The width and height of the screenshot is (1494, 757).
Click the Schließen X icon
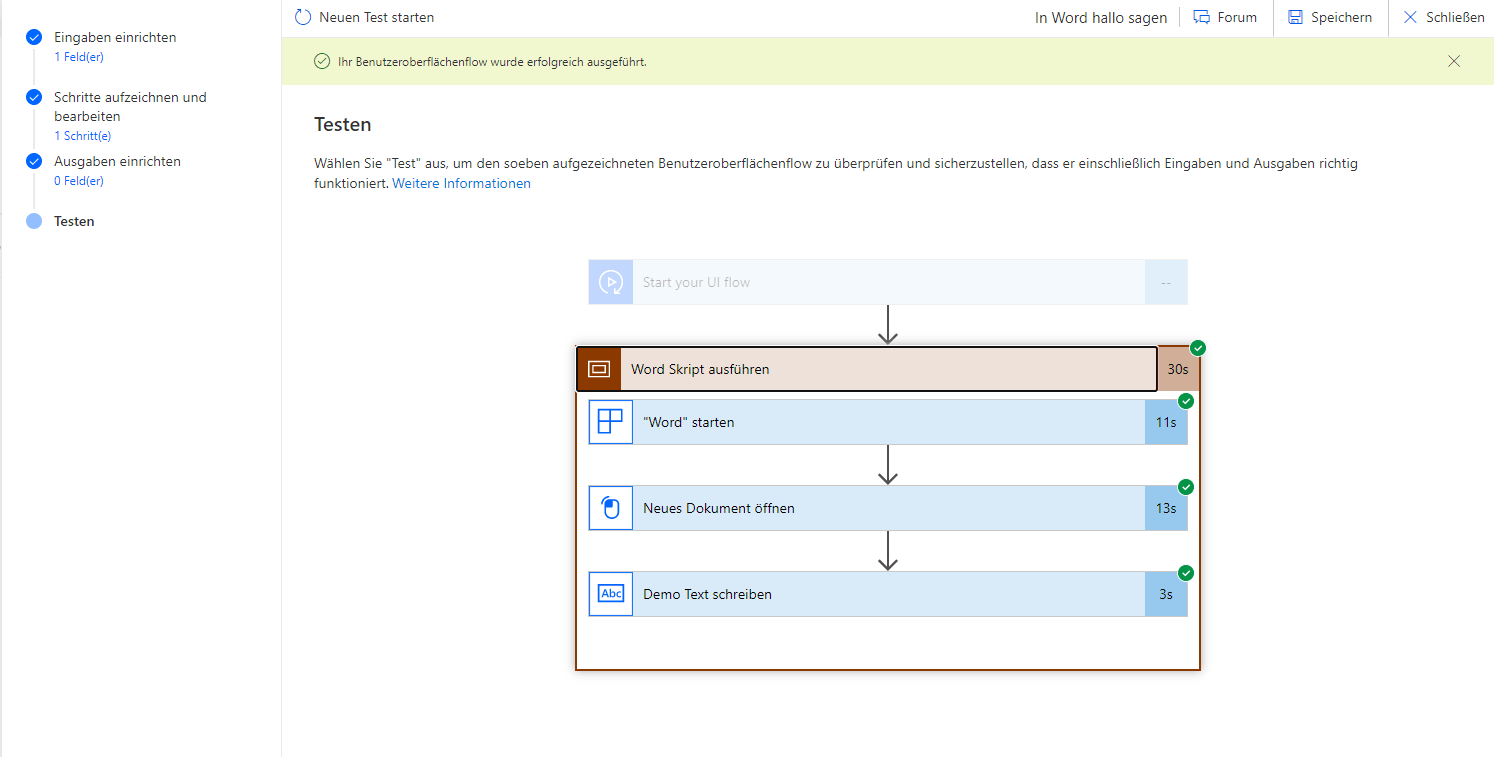1411,17
